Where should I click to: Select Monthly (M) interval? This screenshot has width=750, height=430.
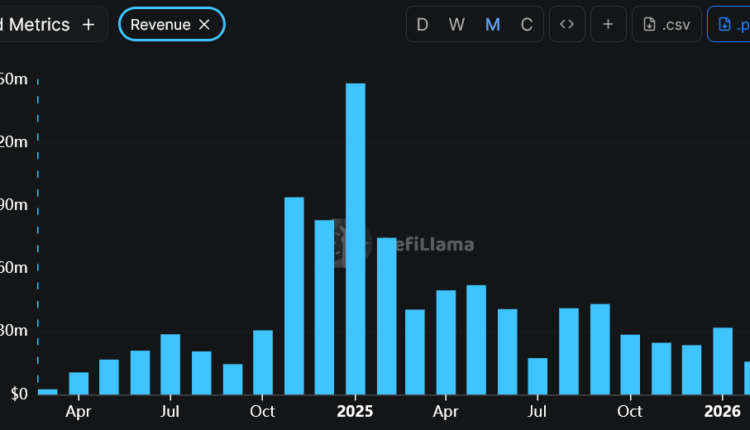pyautogui.click(x=492, y=24)
